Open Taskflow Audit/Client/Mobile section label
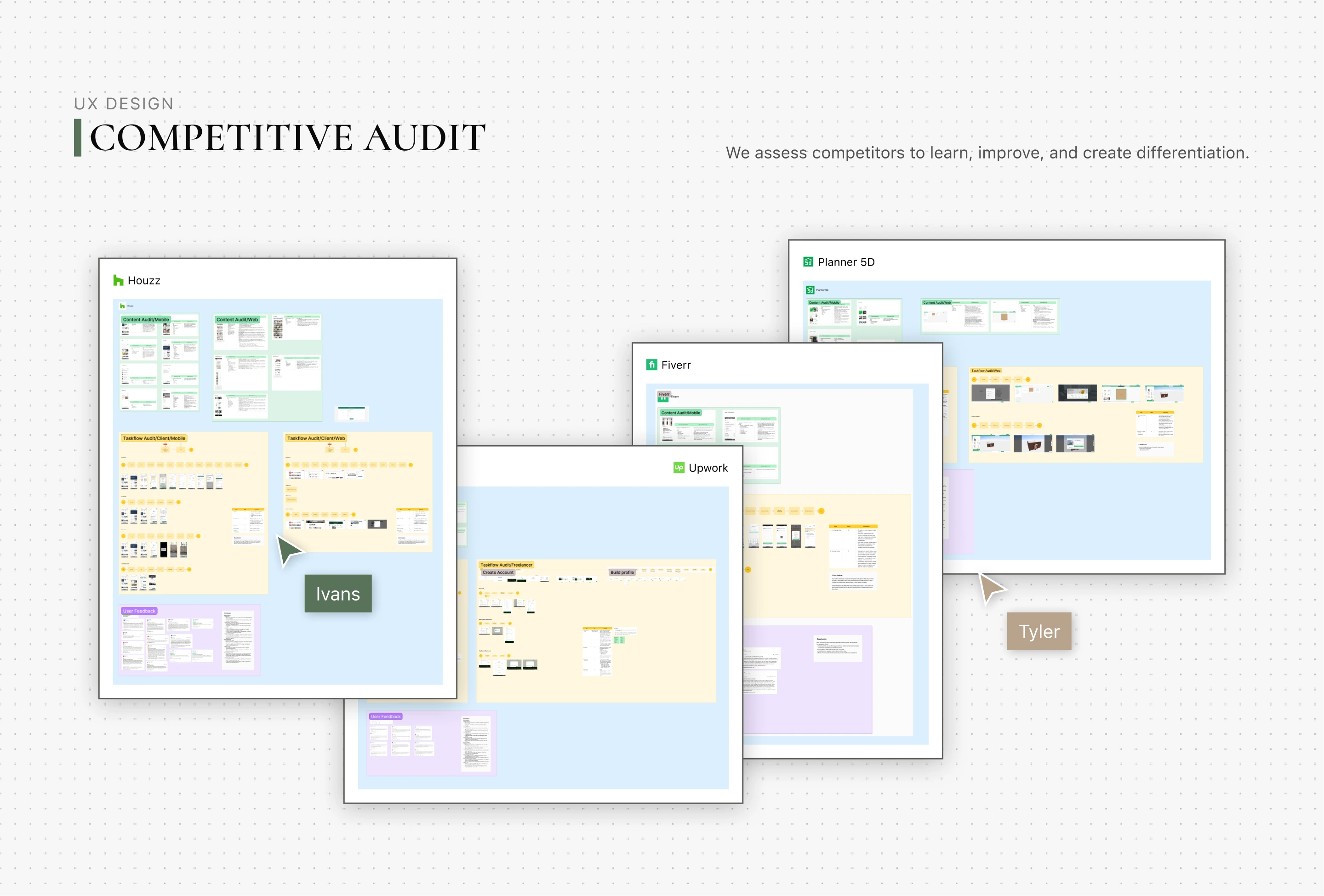This screenshot has height=896, width=1324. [154, 438]
